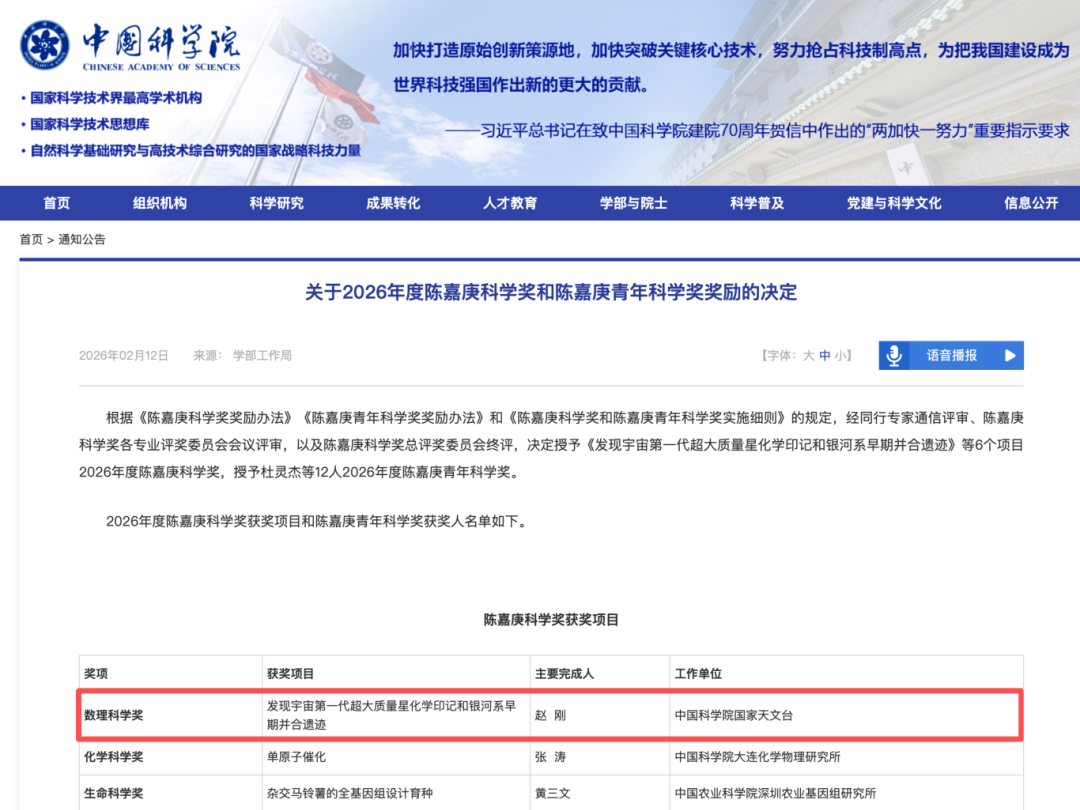
Task: Open the 成果转化 navigation menu
Action: [393, 203]
